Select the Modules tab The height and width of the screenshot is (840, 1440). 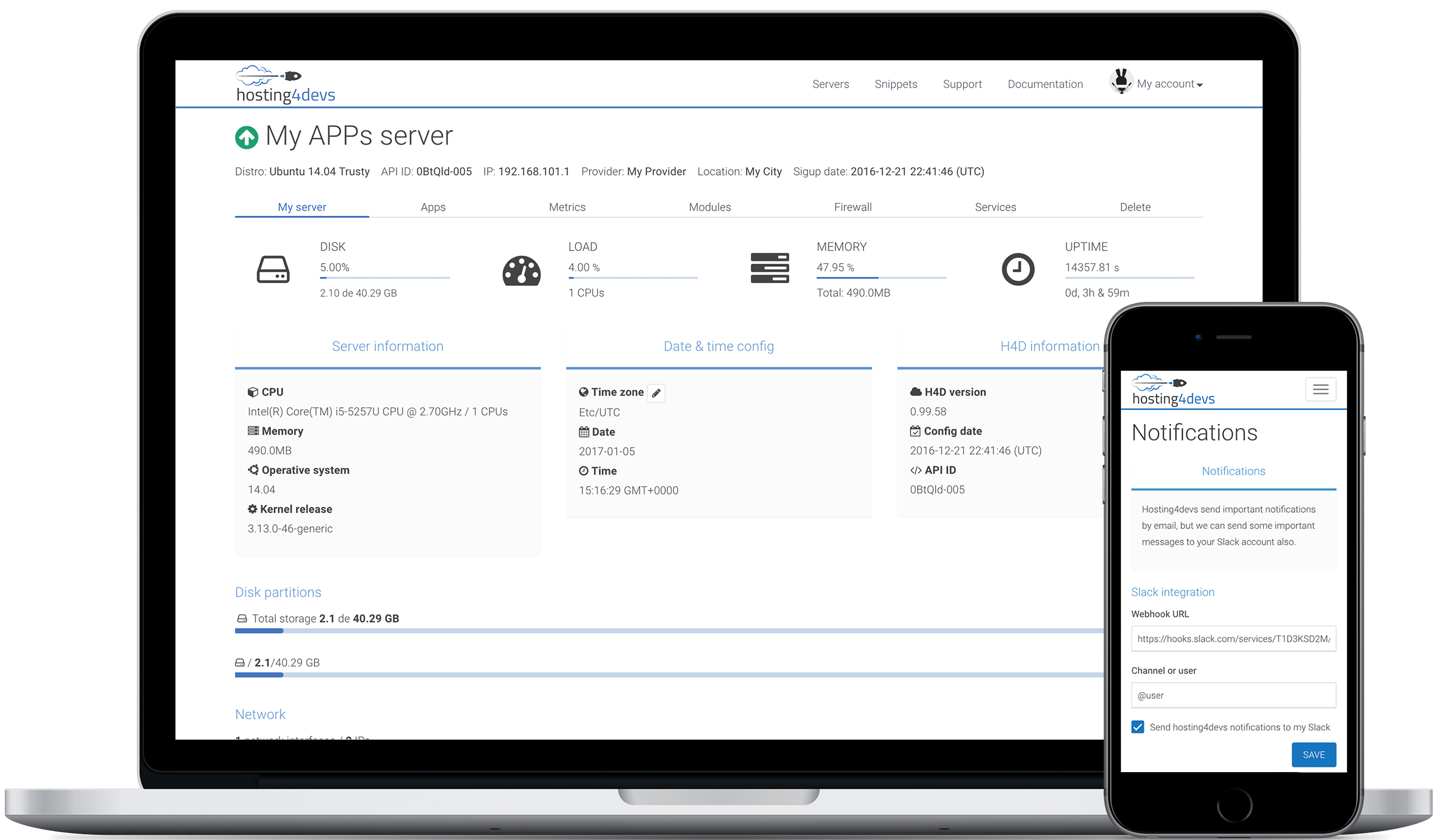pos(709,207)
